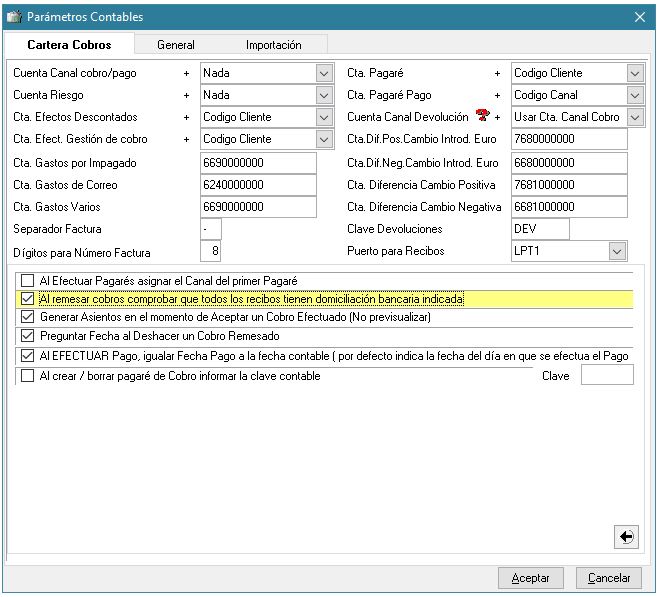The width and height of the screenshot is (660, 597).
Task: Click Clave Devoluciones field DEV
Action: (540, 229)
